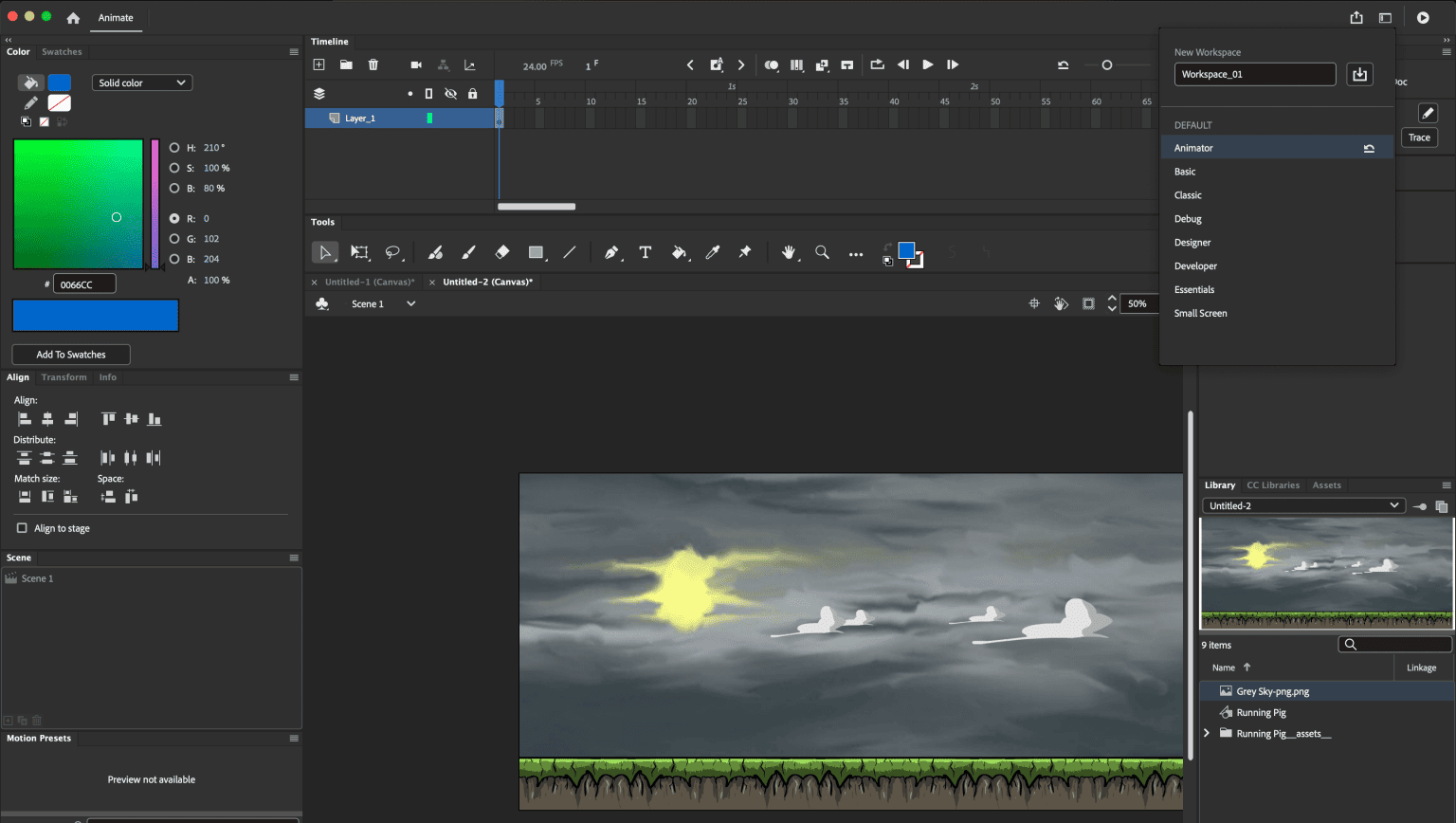Select the Eraser tool
The width and height of the screenshot is (1456, 823).
pos(501,252)
